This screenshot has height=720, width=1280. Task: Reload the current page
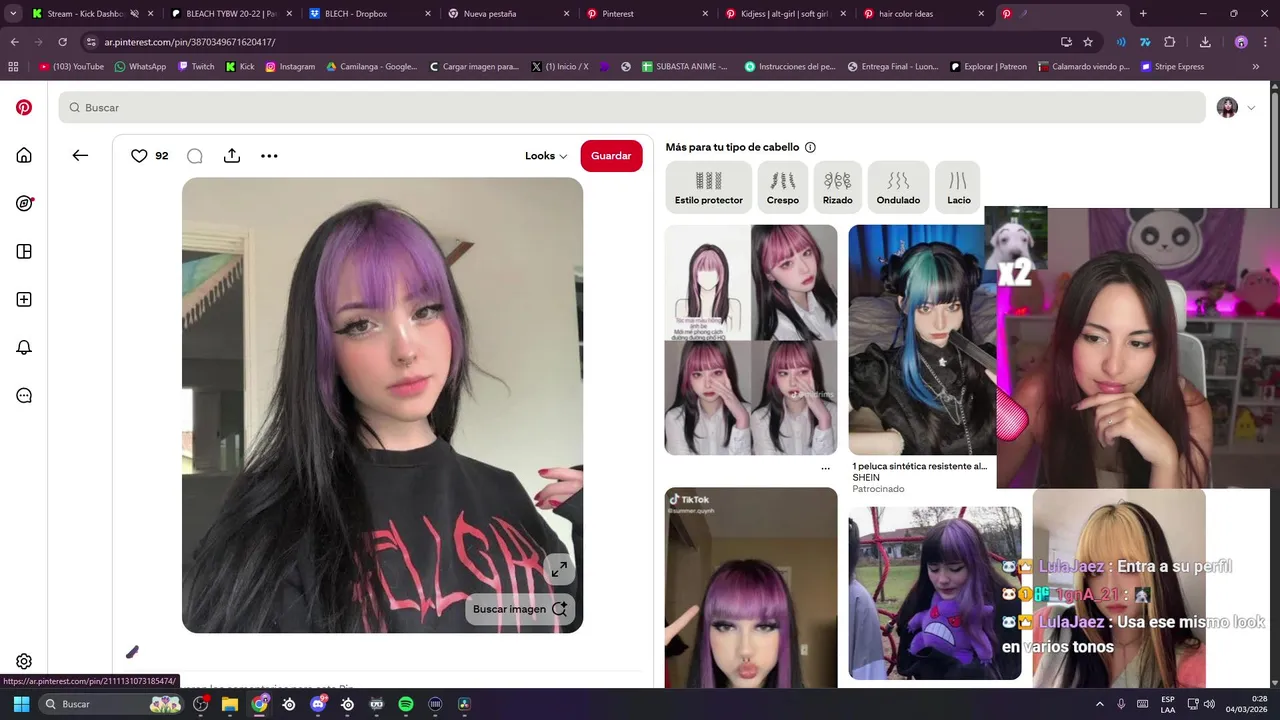point(62,42)
